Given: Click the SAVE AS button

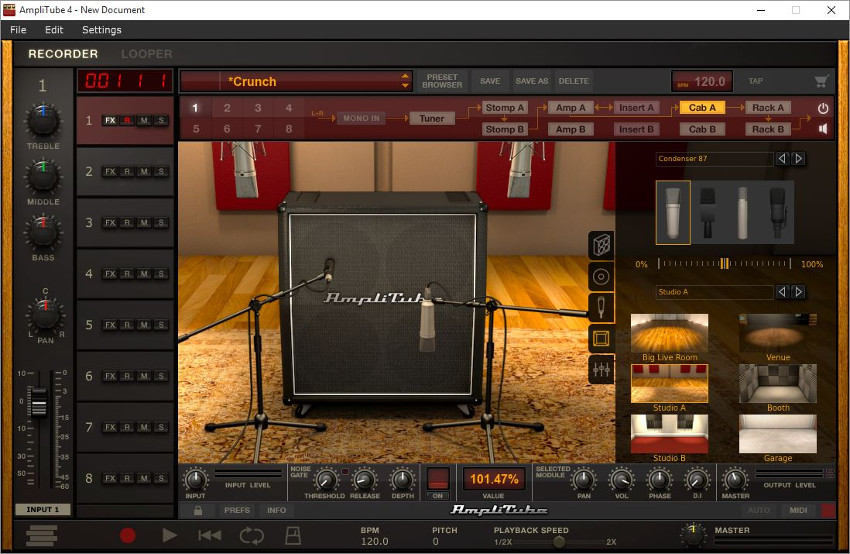Looking at the screenshot, I should click(531, 81).
